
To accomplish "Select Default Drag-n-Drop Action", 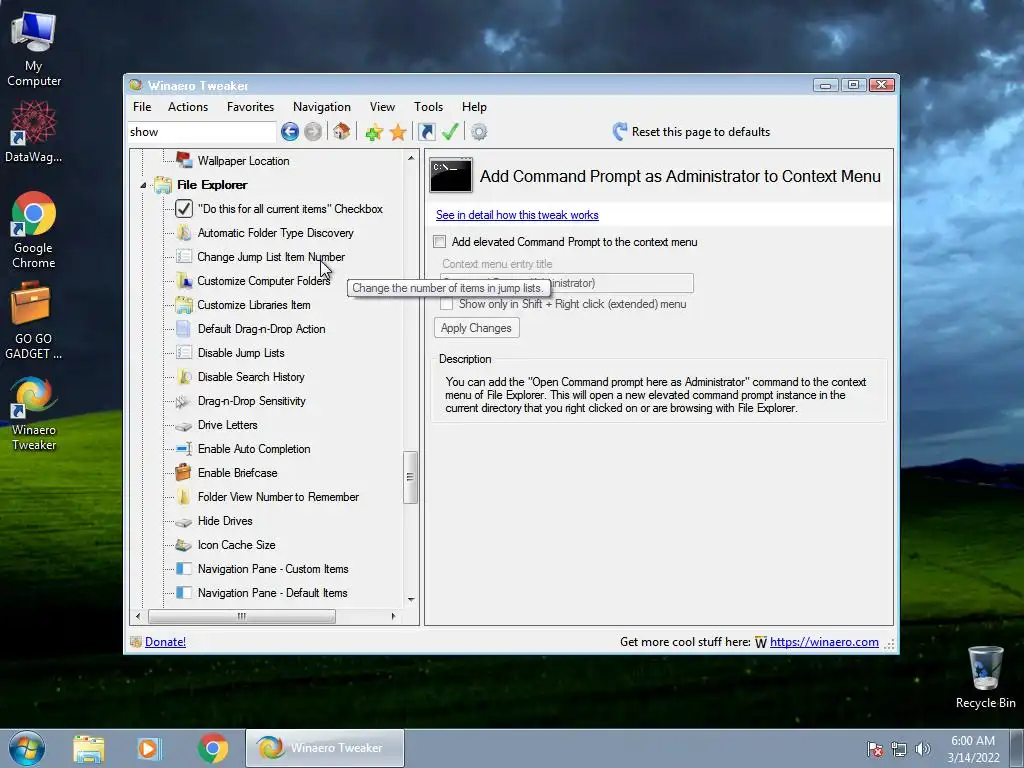I will point(261,328).
